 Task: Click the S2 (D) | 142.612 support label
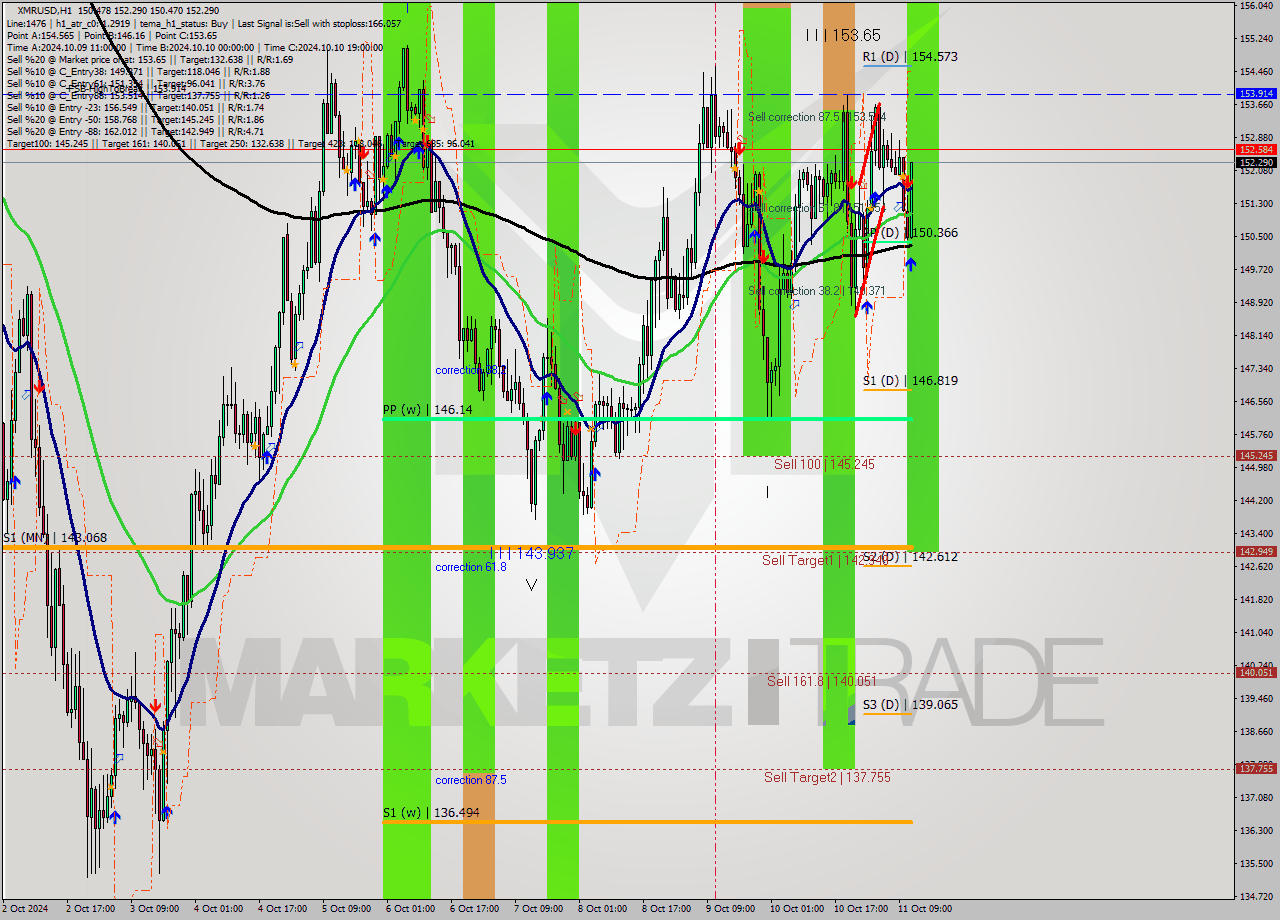tap(910, 557)
